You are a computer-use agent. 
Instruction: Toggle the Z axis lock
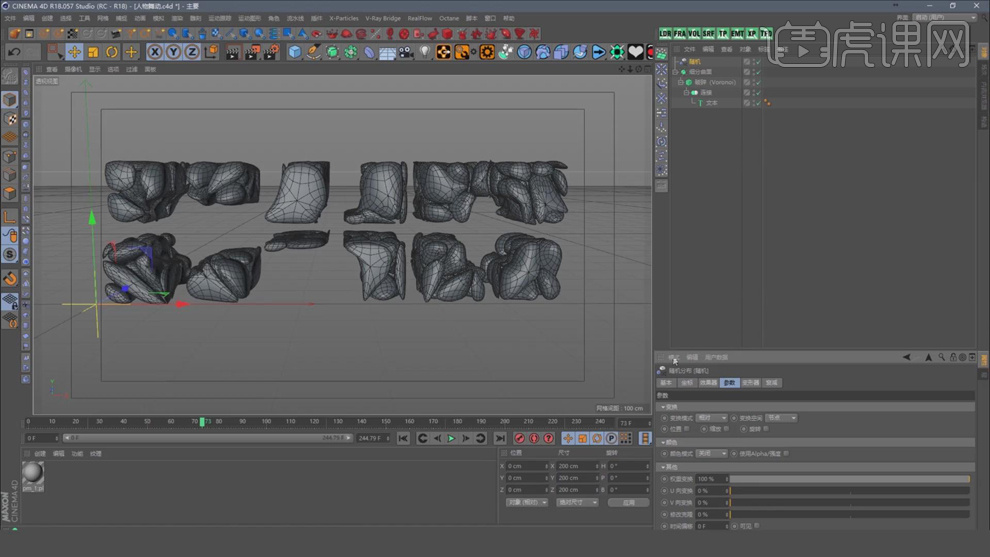point(192,52)
